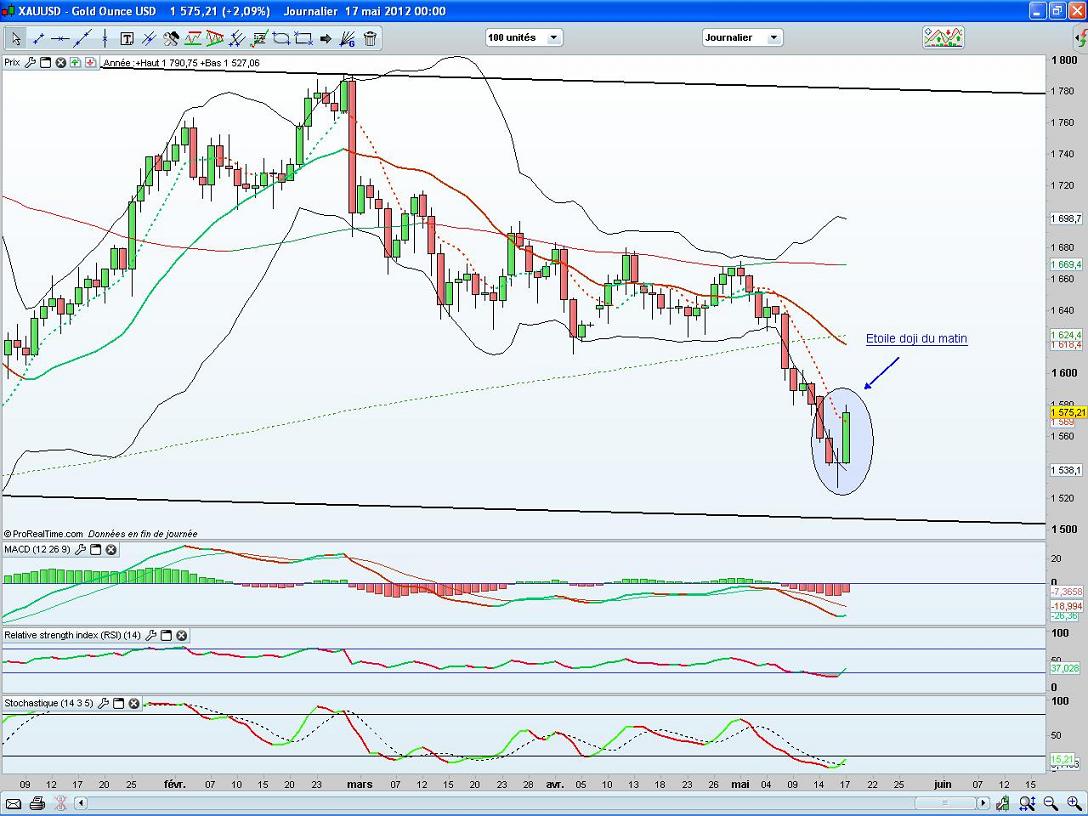Click the Etoile doji du matin label
Image resolution: width=1088 pixels, height=816 pixels.
pyautogui.click(x=916, y=339)
